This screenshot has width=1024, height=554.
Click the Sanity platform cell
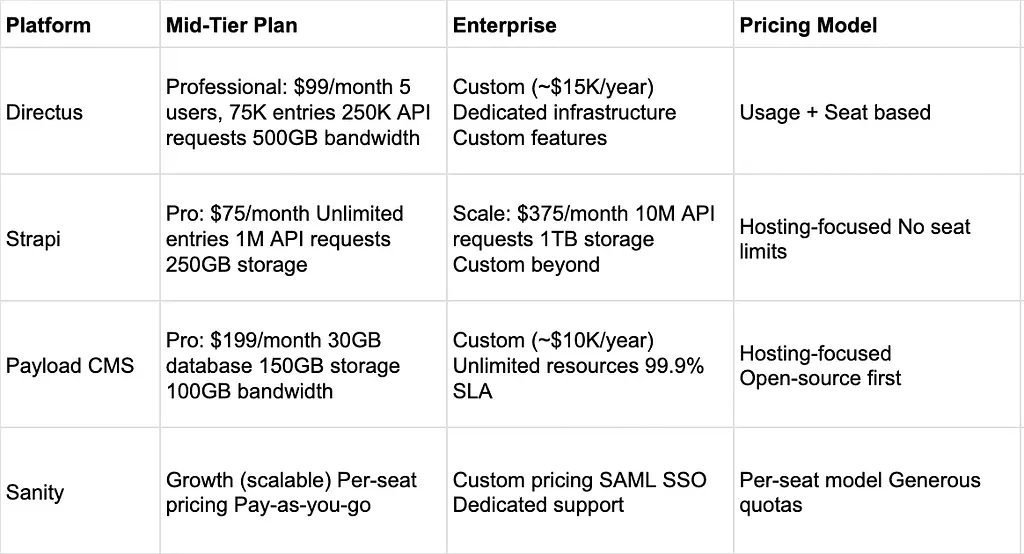point(35,492)
